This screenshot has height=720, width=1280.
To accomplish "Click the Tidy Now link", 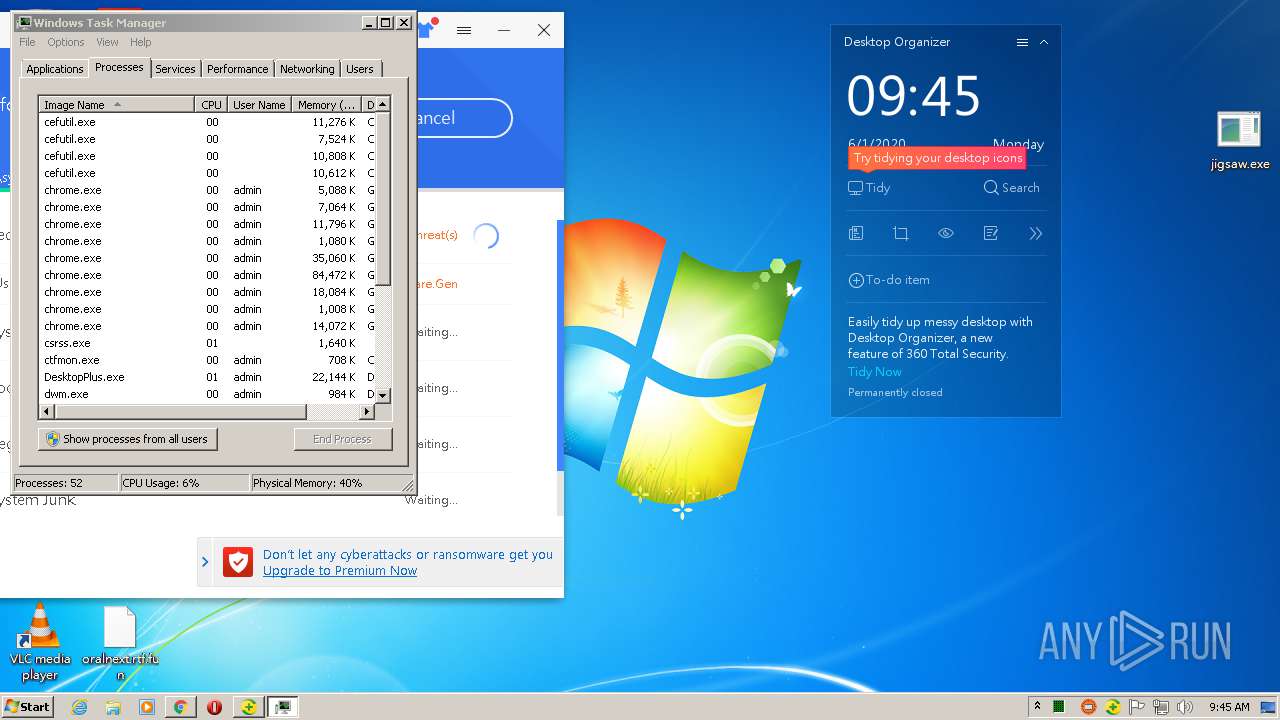I will (875, 372).
